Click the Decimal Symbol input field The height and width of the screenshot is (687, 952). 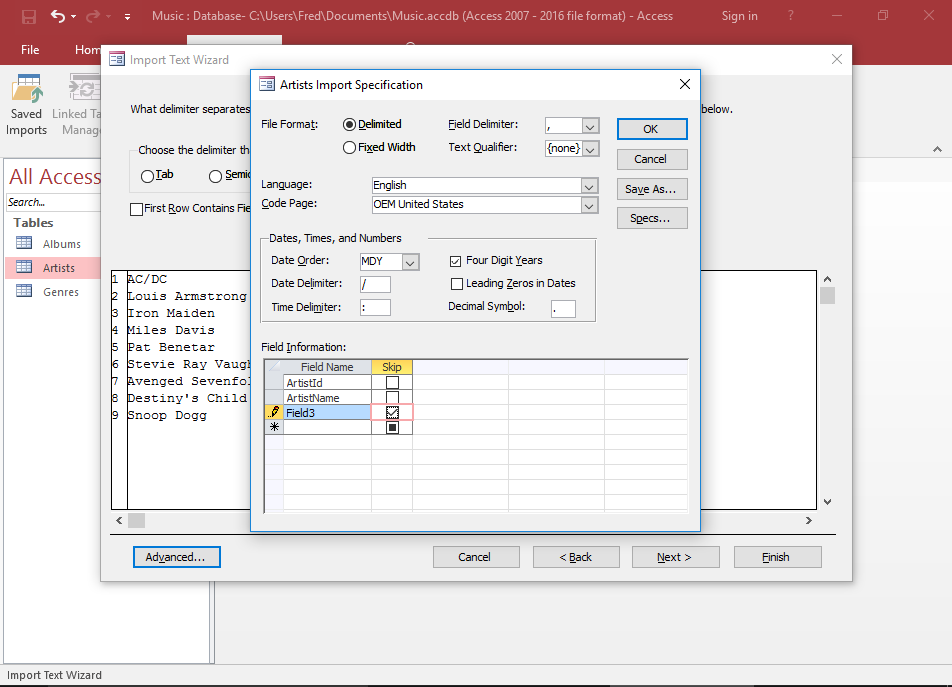click(563, 309)
